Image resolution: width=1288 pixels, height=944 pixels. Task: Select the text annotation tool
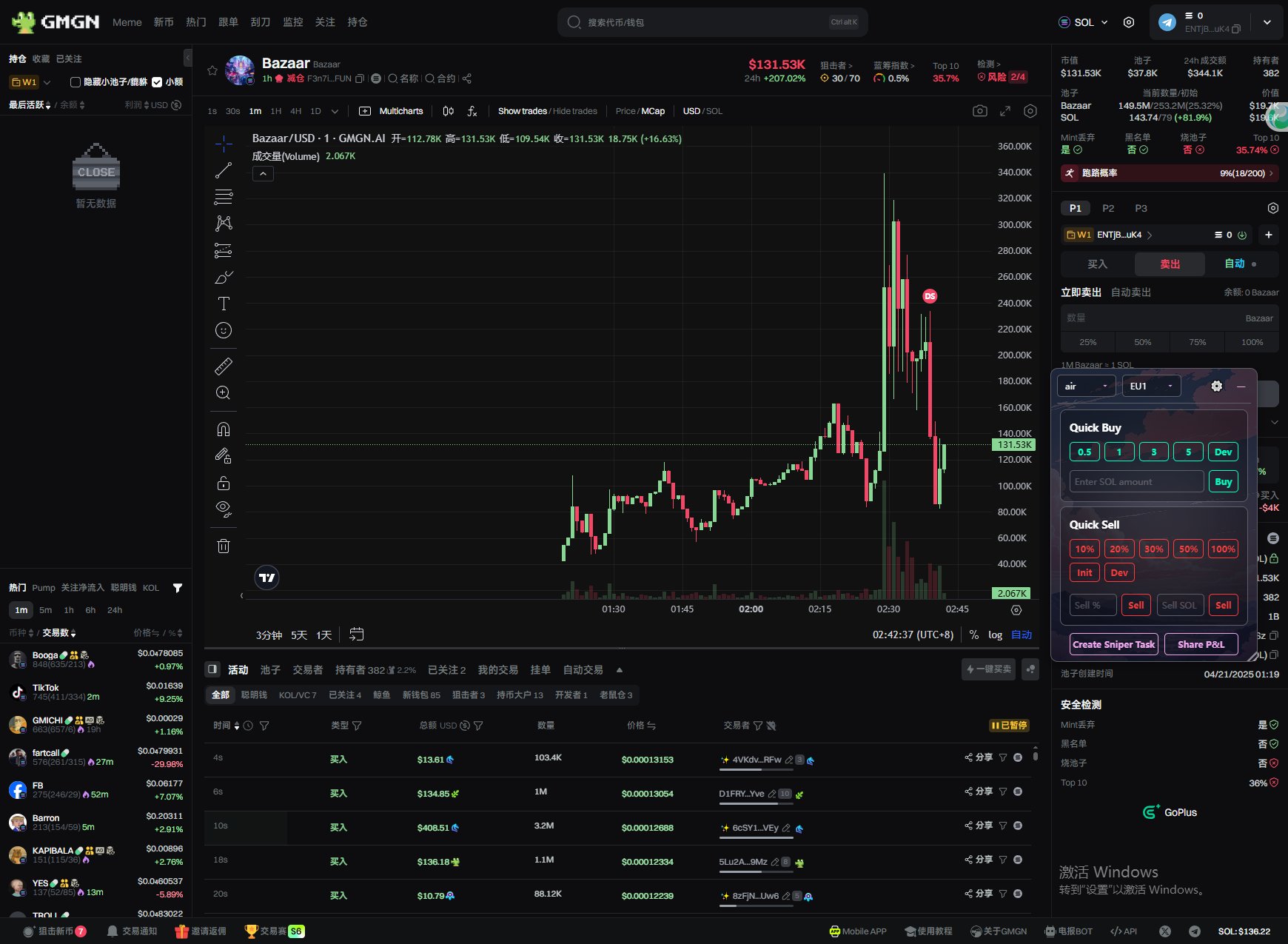click(224, 304)
